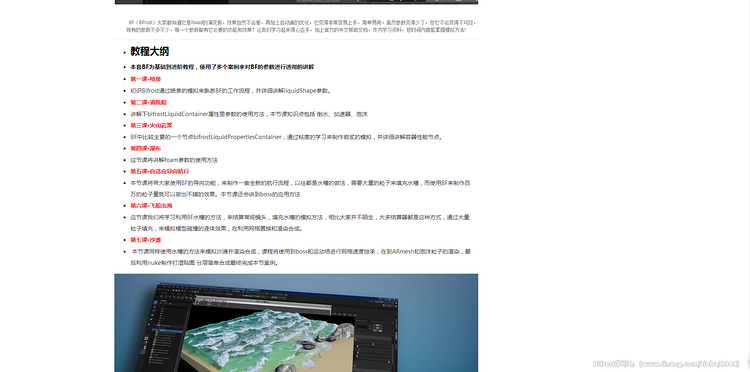Click the red 第五课-自适应导向航行 lesson title

point(159,171)
